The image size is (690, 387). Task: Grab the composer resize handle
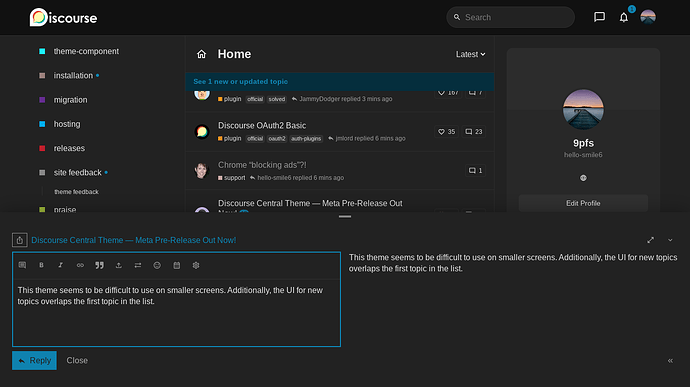click(x=345, y=217)
